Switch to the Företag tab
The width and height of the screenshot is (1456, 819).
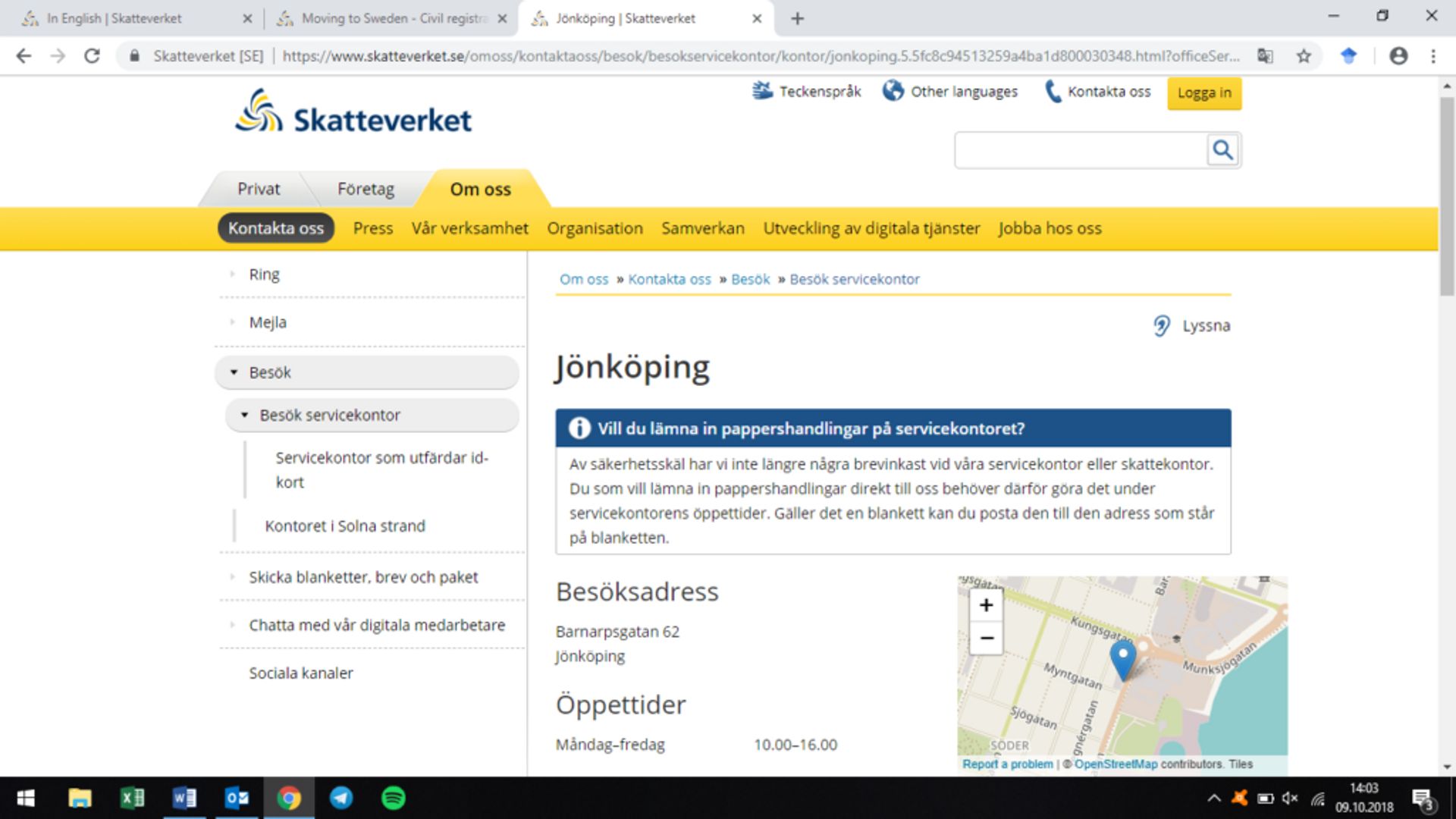coord(366,189)
